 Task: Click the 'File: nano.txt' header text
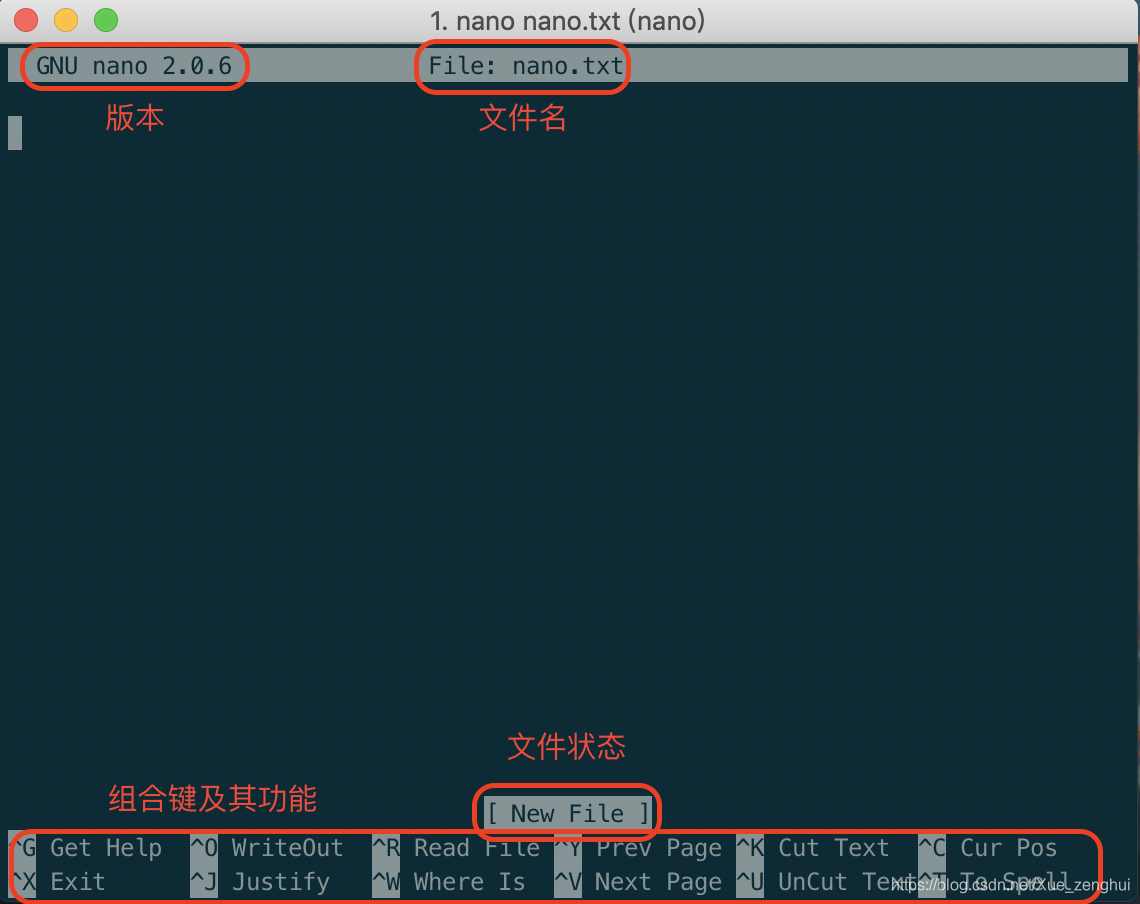(526, 65)
